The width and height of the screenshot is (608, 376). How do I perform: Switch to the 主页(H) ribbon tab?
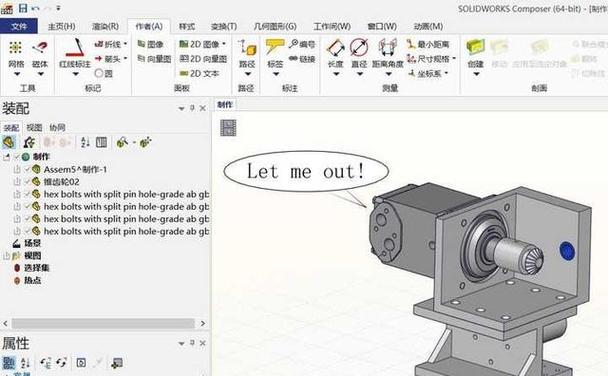[61, 26]
